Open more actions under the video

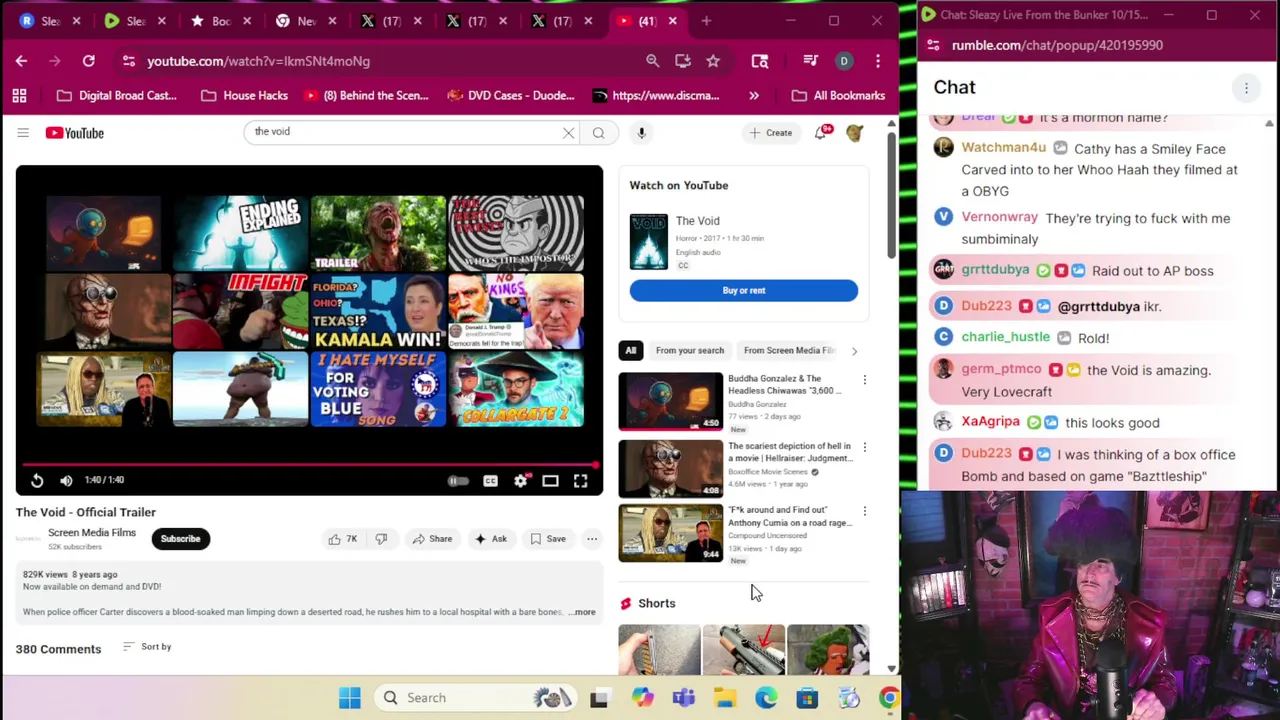click(x=592, y=539)
